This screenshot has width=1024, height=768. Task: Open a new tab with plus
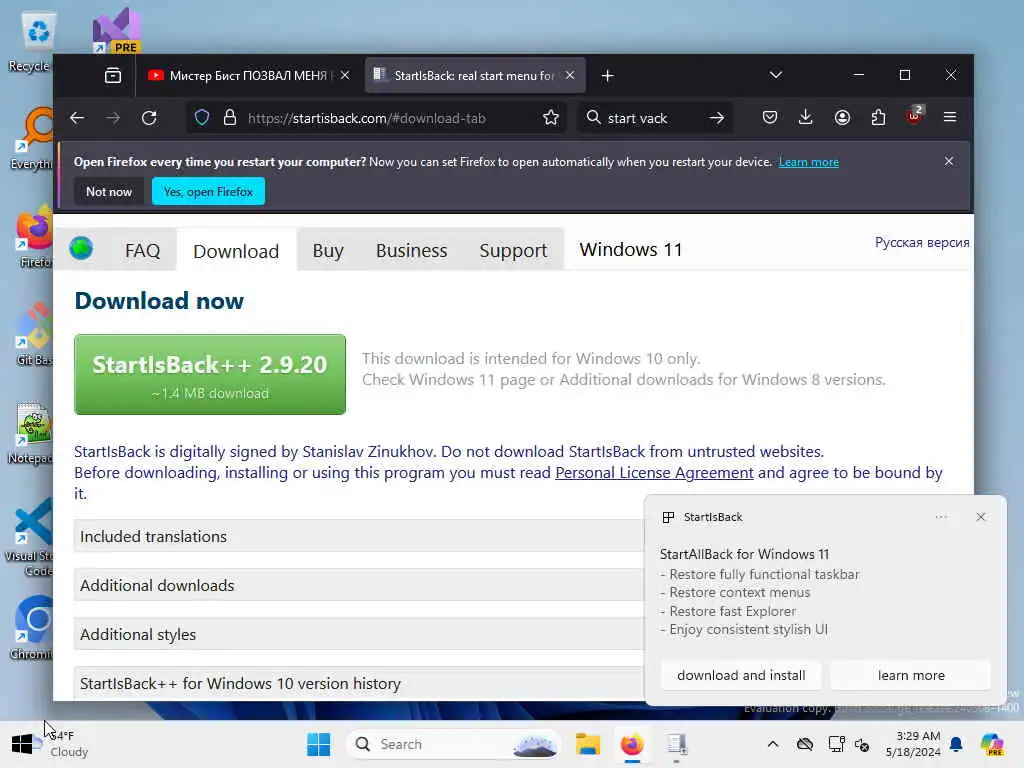[x=607, y=76]
